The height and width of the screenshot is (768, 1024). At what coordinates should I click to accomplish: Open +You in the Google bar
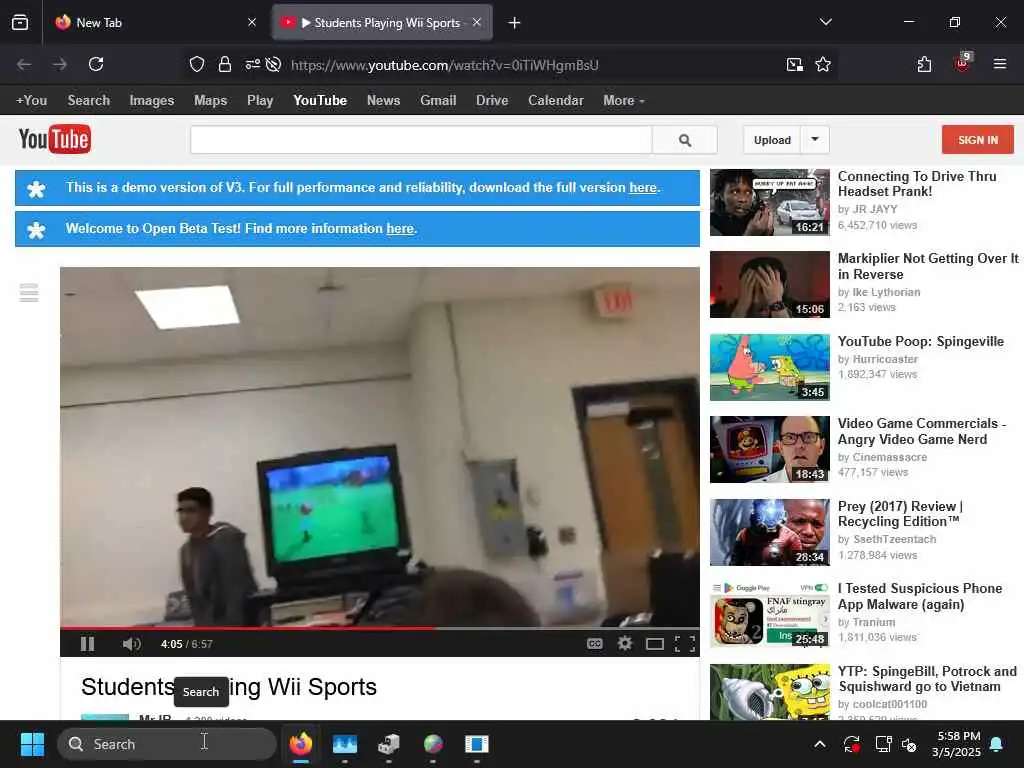(31, 101)
